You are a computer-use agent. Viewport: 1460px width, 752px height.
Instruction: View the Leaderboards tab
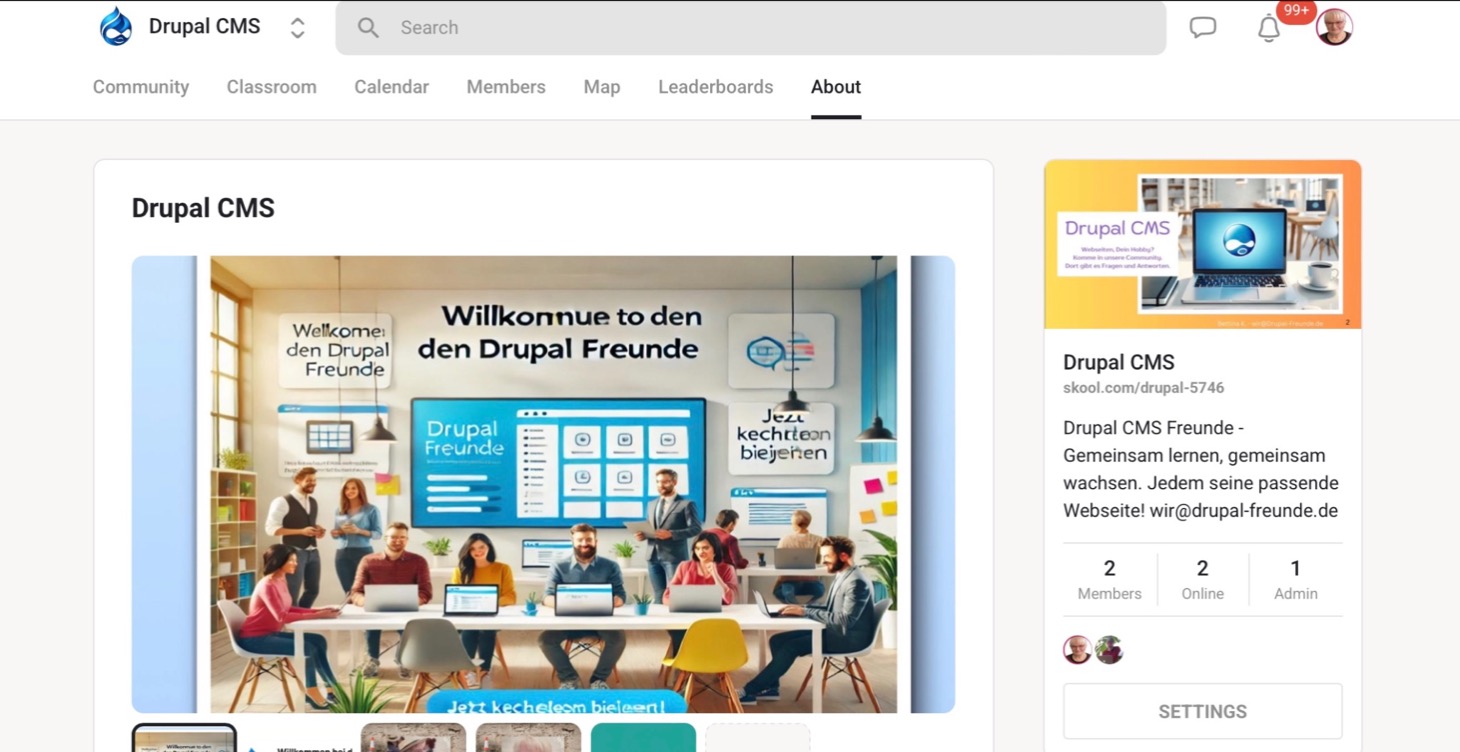tap(716, 87)
